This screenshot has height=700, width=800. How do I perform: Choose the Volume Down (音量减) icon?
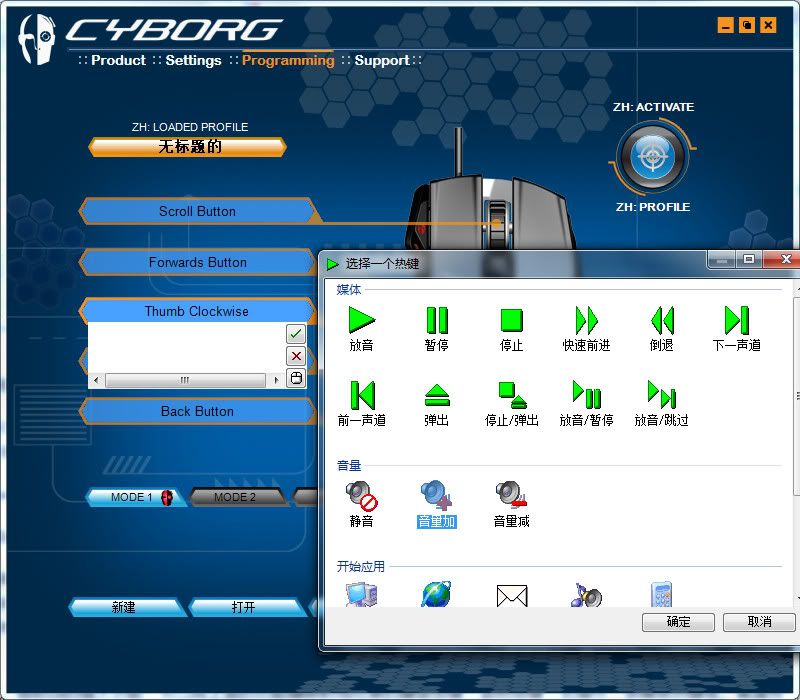(511, 495)
